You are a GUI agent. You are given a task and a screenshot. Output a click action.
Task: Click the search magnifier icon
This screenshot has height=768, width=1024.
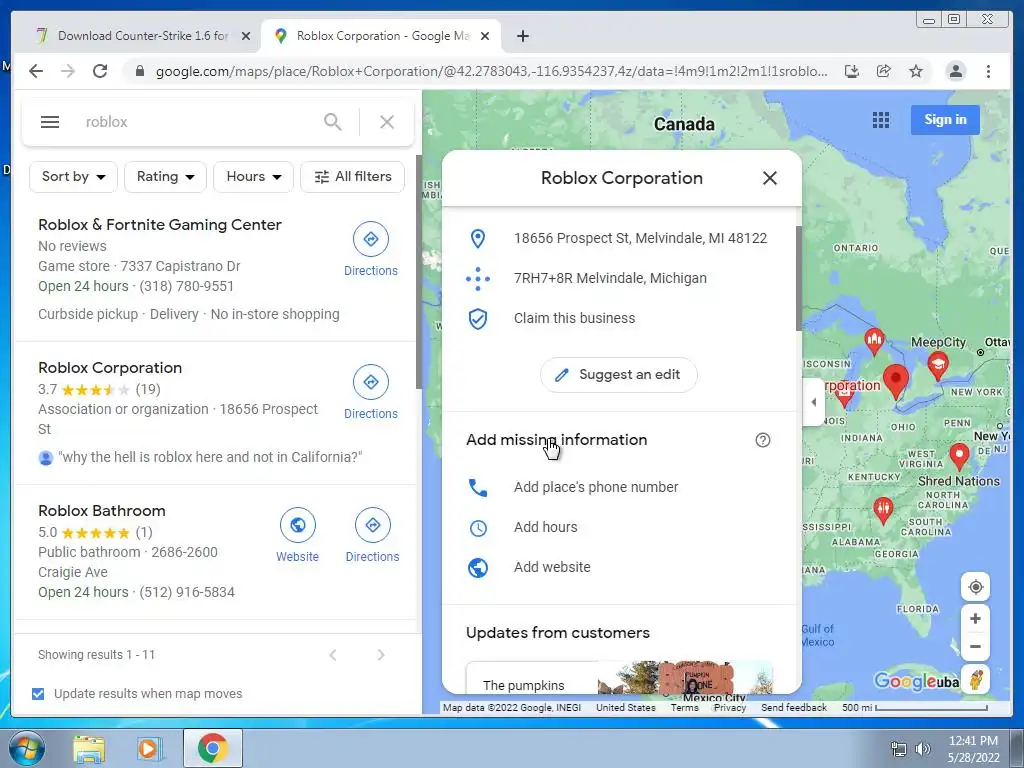[332, 122]
